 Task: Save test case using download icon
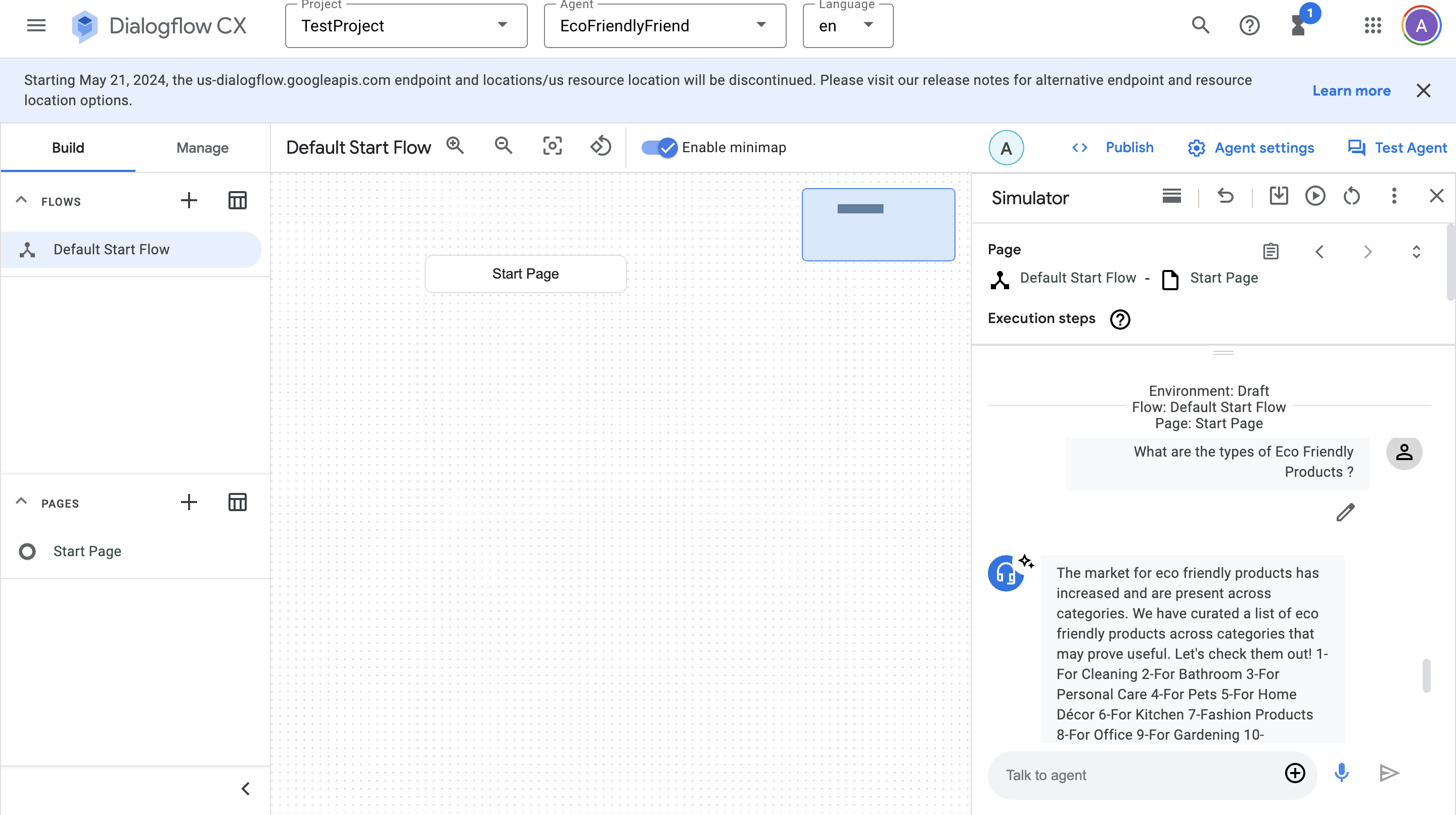(1279, 196)
